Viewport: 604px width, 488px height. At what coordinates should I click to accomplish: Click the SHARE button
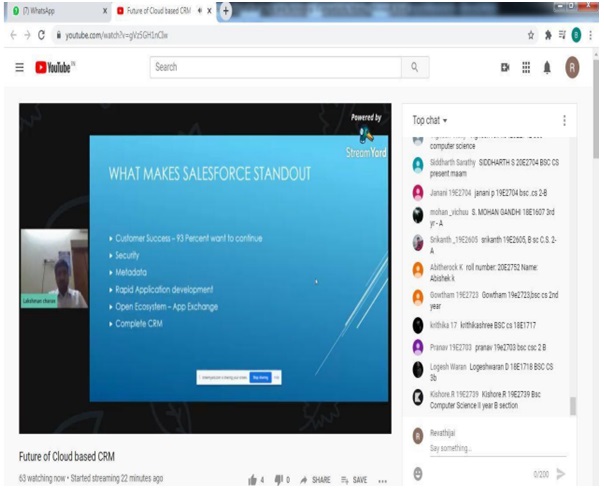coord(315,480)
